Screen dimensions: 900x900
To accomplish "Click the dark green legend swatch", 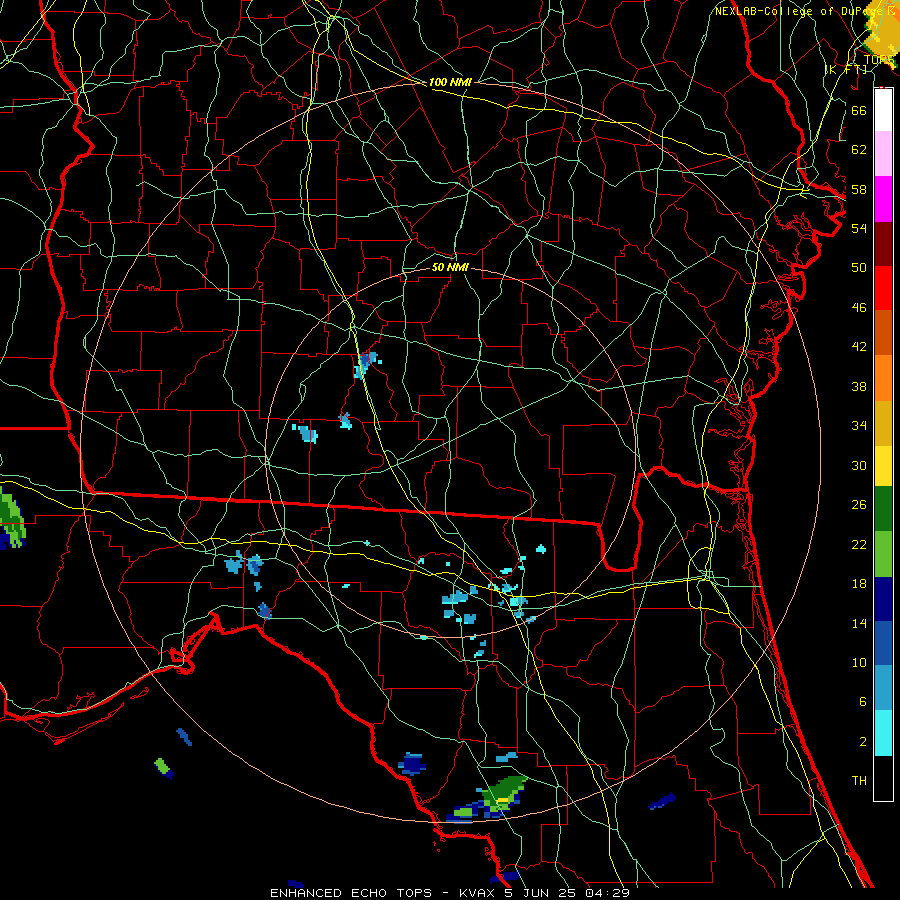I will 883,509.
